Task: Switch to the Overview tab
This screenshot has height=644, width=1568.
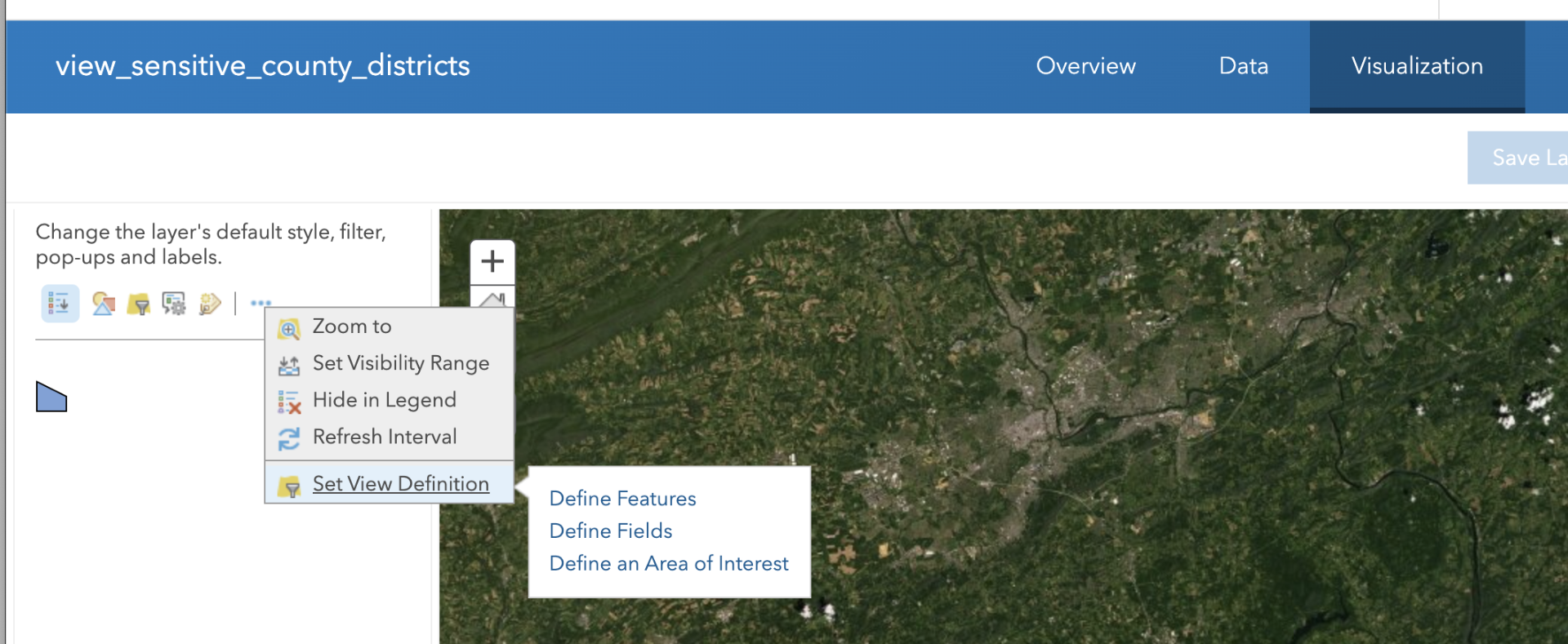Action: [x=1085, y=66]
